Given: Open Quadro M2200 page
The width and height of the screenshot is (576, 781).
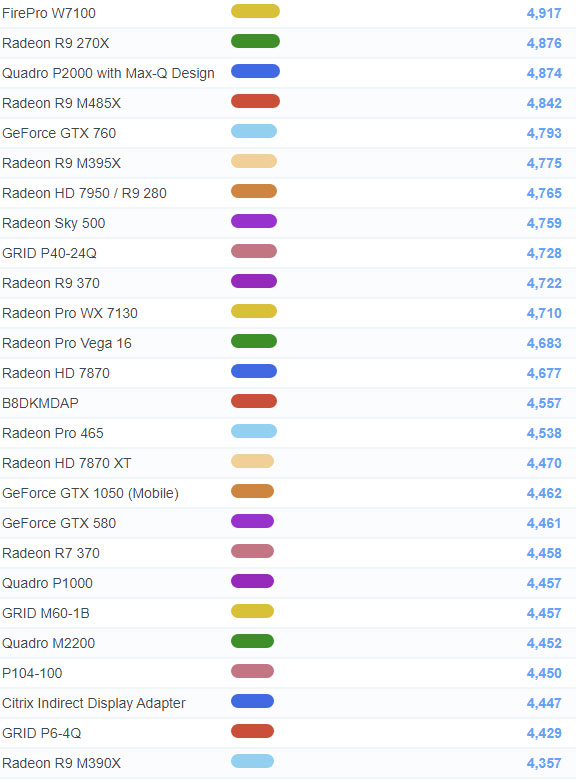Looking at the screenshot, I should [48, 643].
